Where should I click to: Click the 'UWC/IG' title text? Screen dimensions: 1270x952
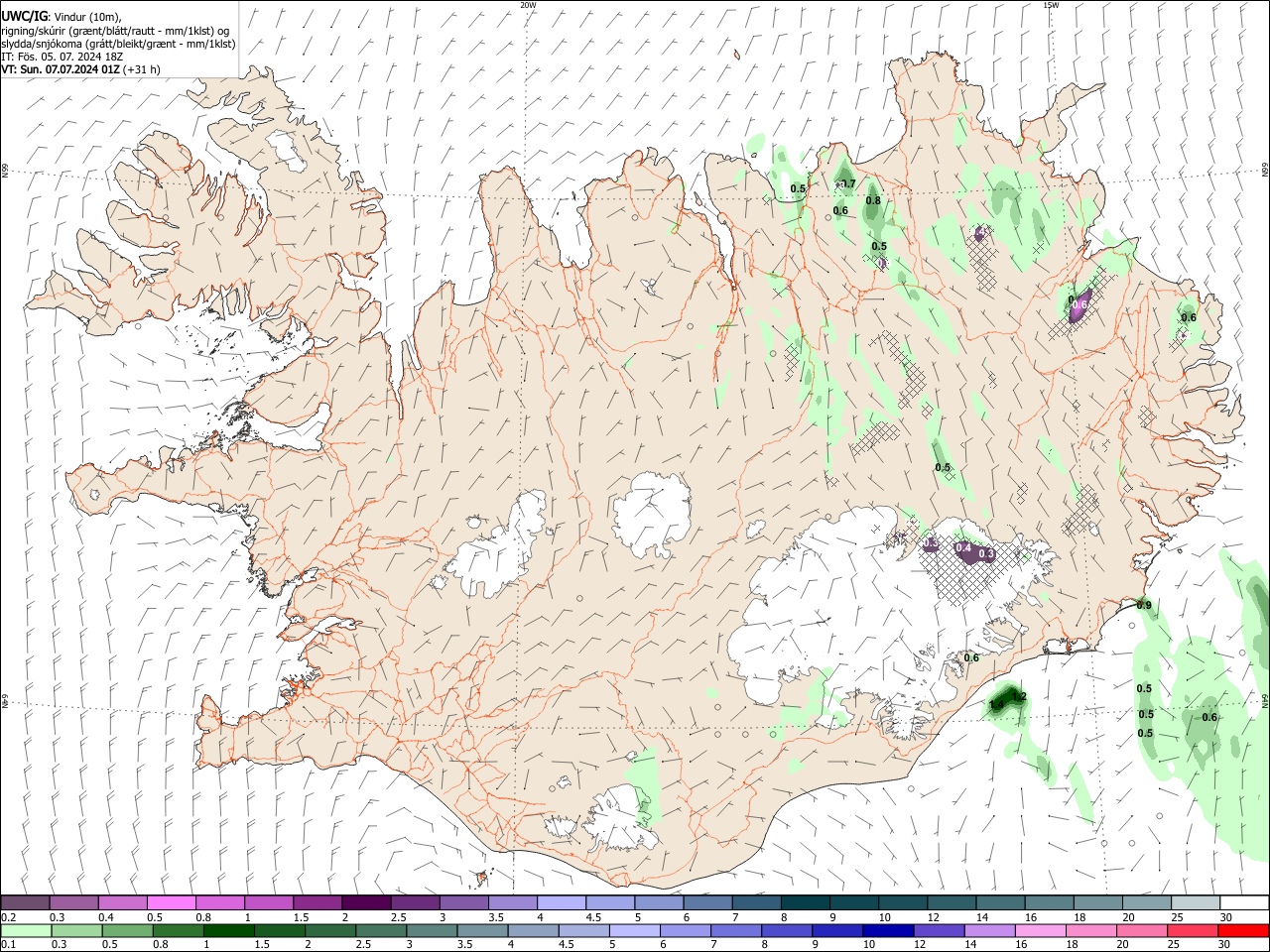click(x=25, y=16)
